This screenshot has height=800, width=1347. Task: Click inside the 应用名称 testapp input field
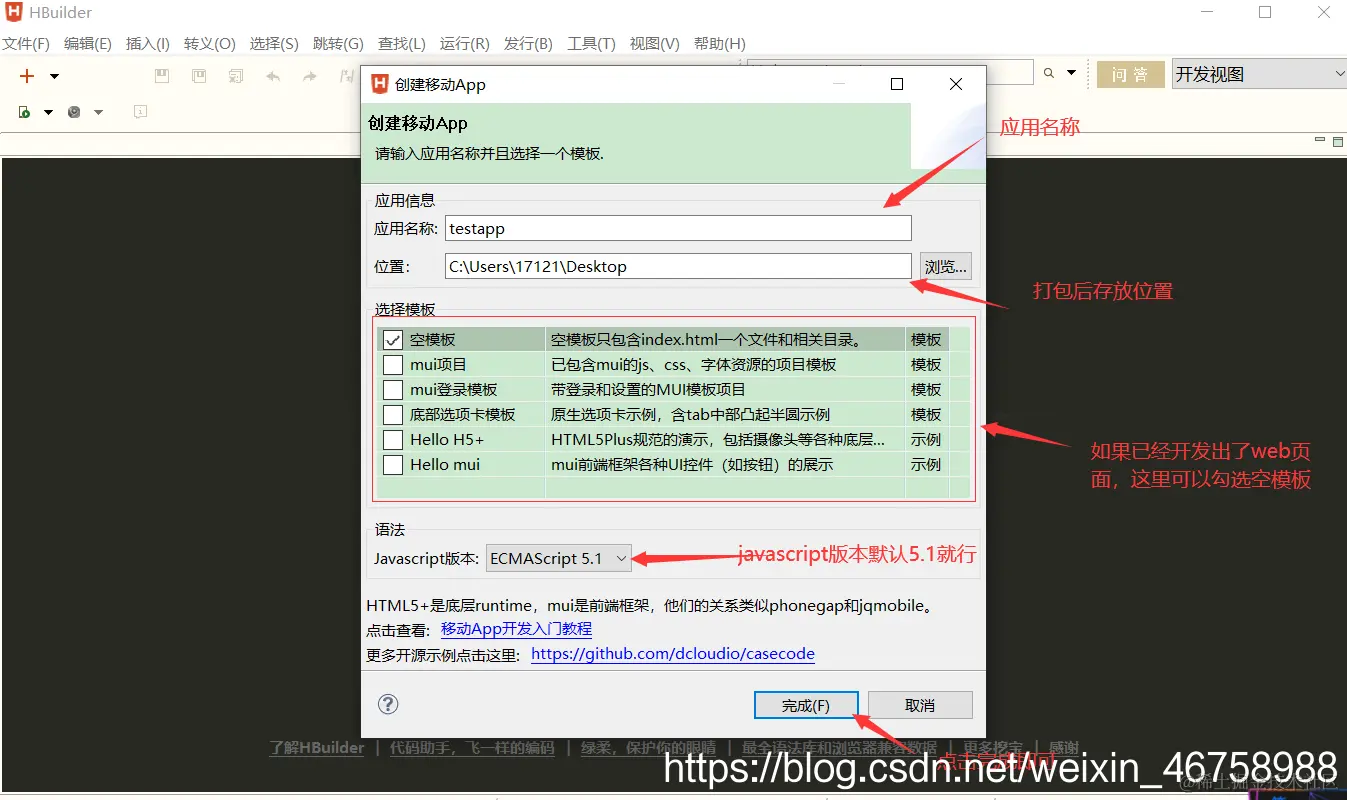click(677, 228)
